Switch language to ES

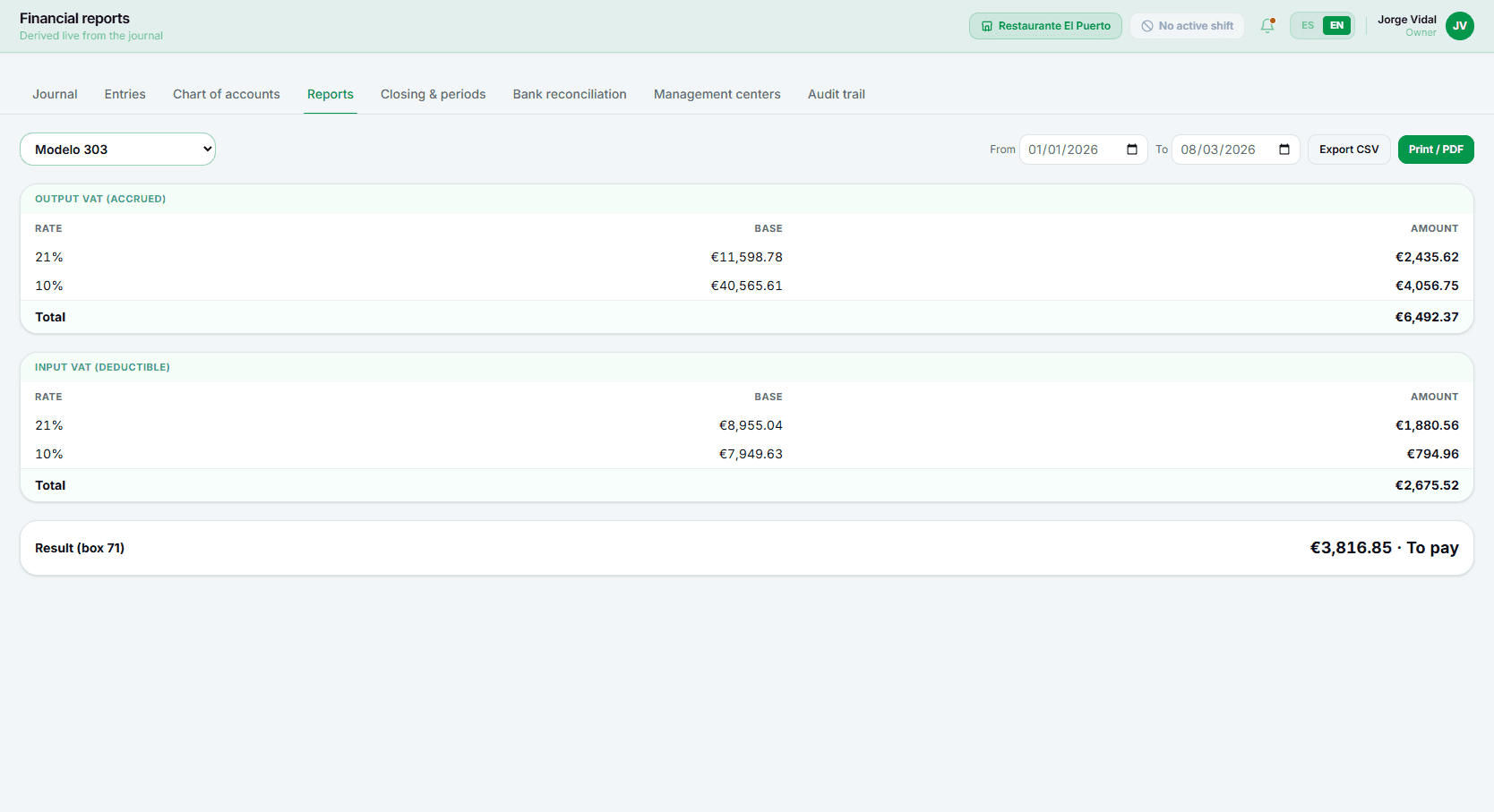click(x=1308, y=25)
